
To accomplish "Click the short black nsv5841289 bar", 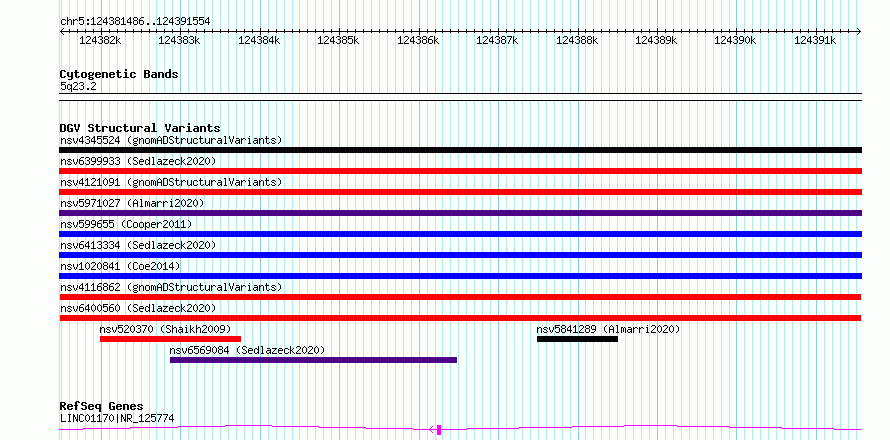I will click(x=577, y=339).
